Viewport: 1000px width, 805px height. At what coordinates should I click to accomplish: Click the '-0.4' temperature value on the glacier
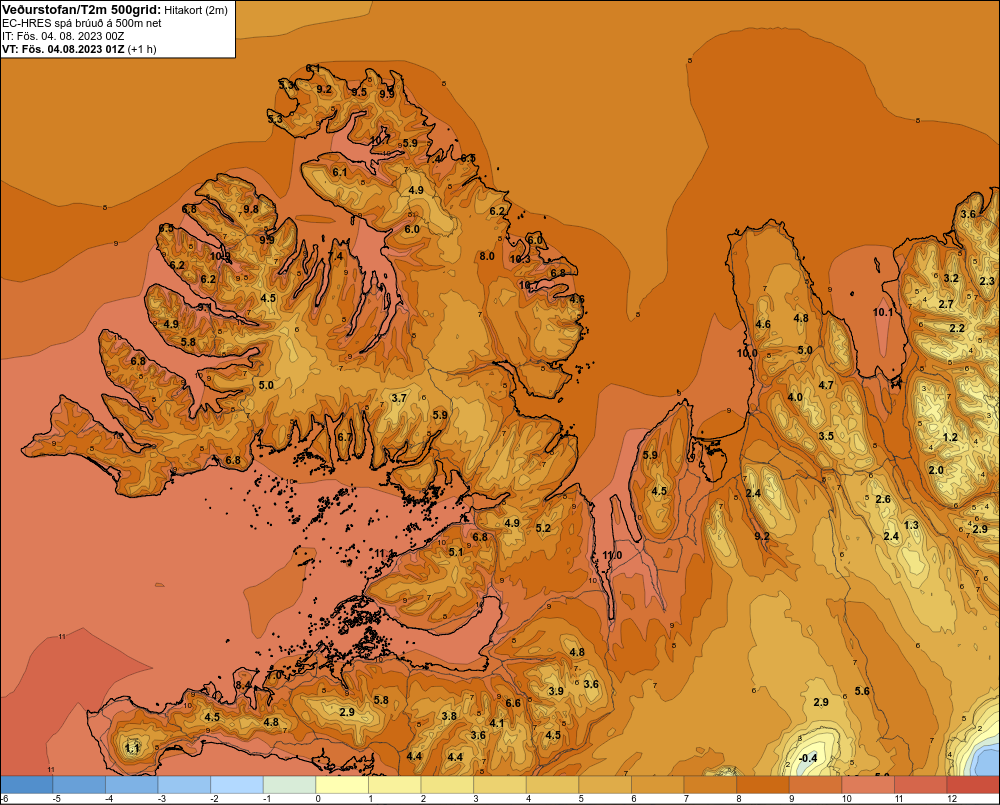click(808, 758)
